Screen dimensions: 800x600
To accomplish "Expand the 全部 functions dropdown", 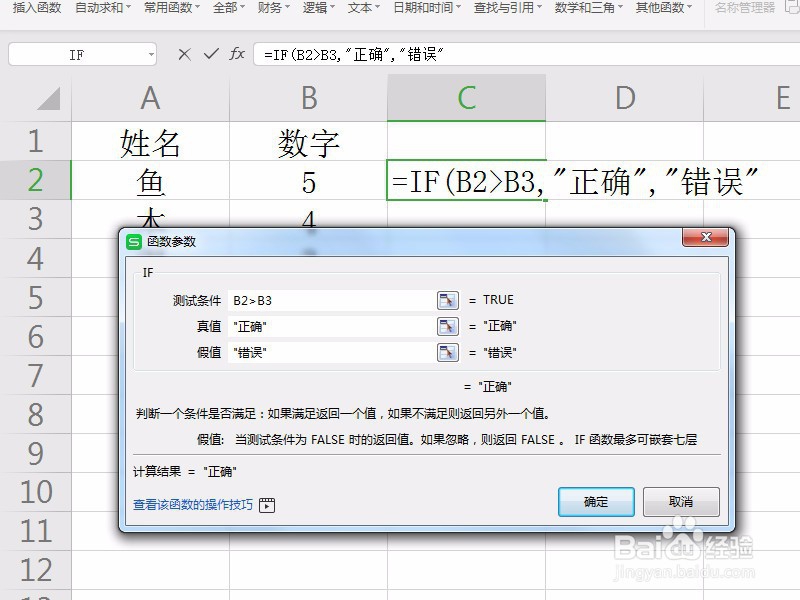I will pos(227,8).
